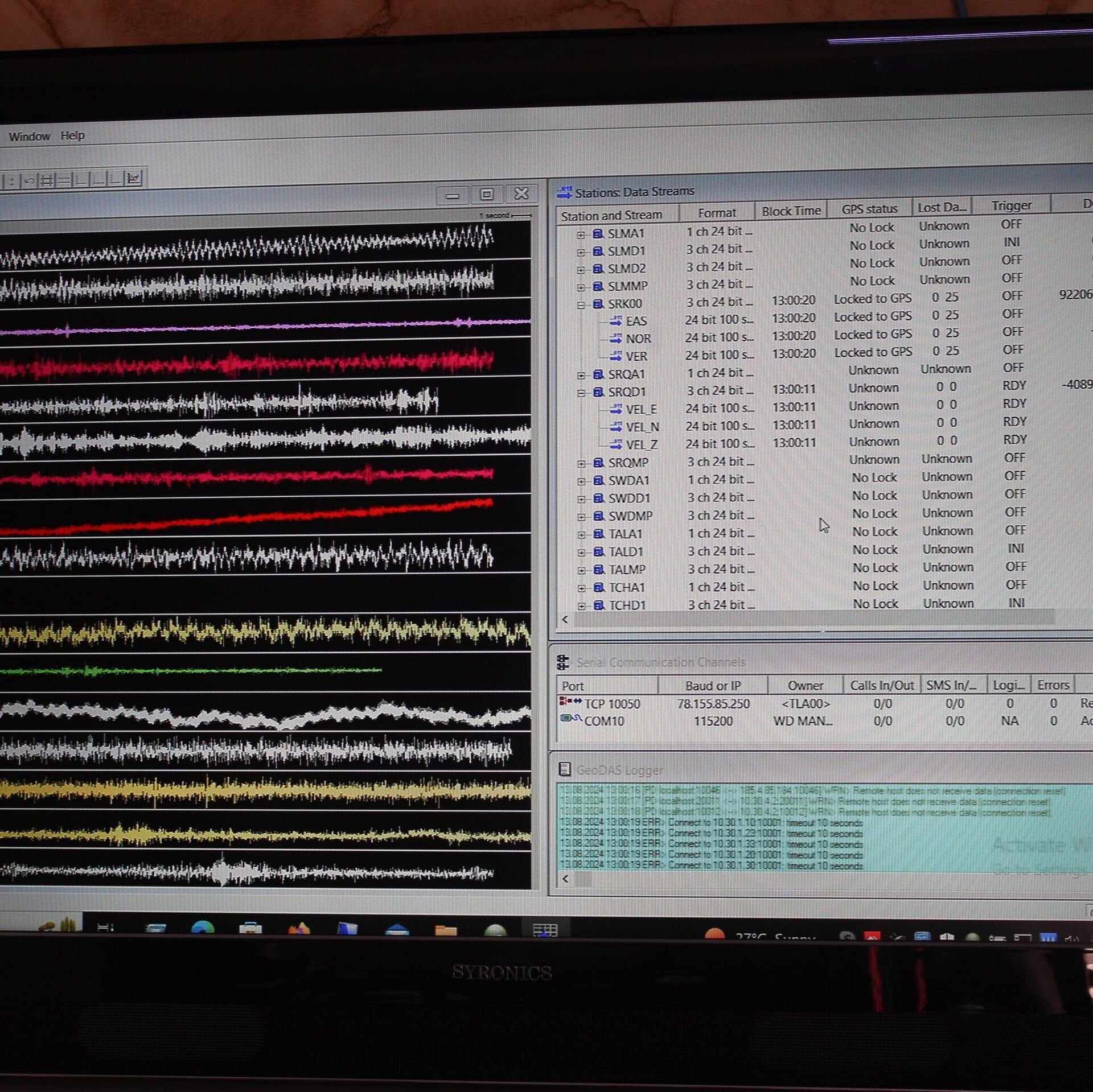
Task: Select the VEL_Z stream under SRQD1
Action: 641,444
